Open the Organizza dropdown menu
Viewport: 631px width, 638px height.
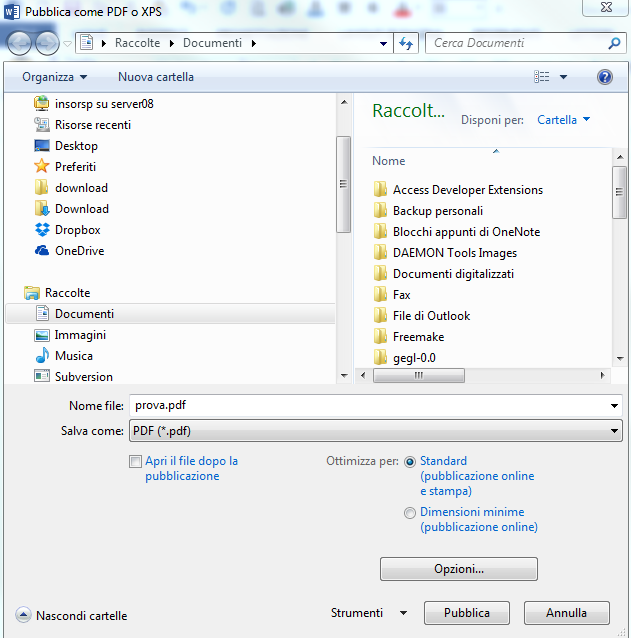click(x=55, y=77)
